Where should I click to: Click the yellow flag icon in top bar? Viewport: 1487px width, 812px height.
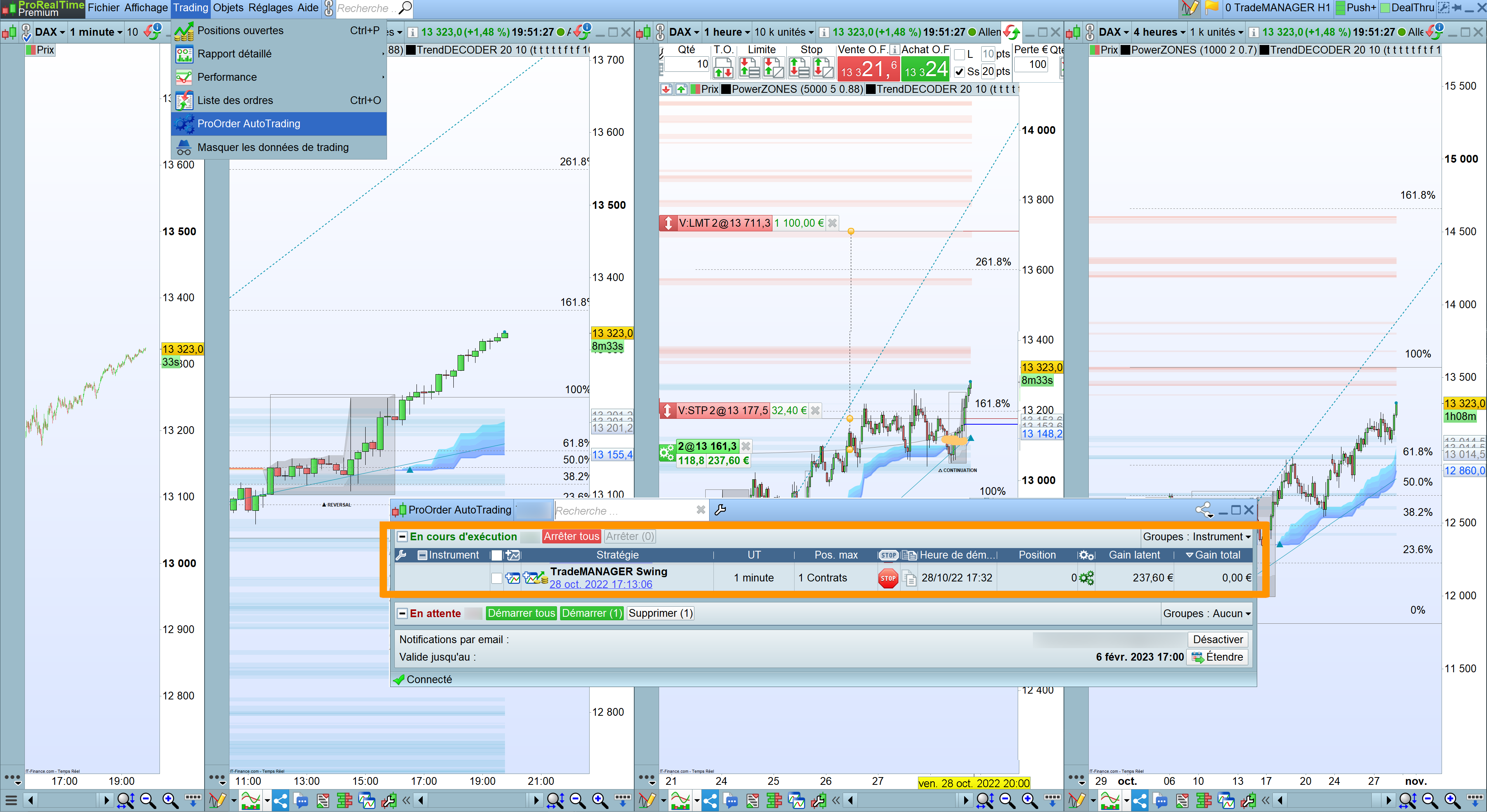1211,7
